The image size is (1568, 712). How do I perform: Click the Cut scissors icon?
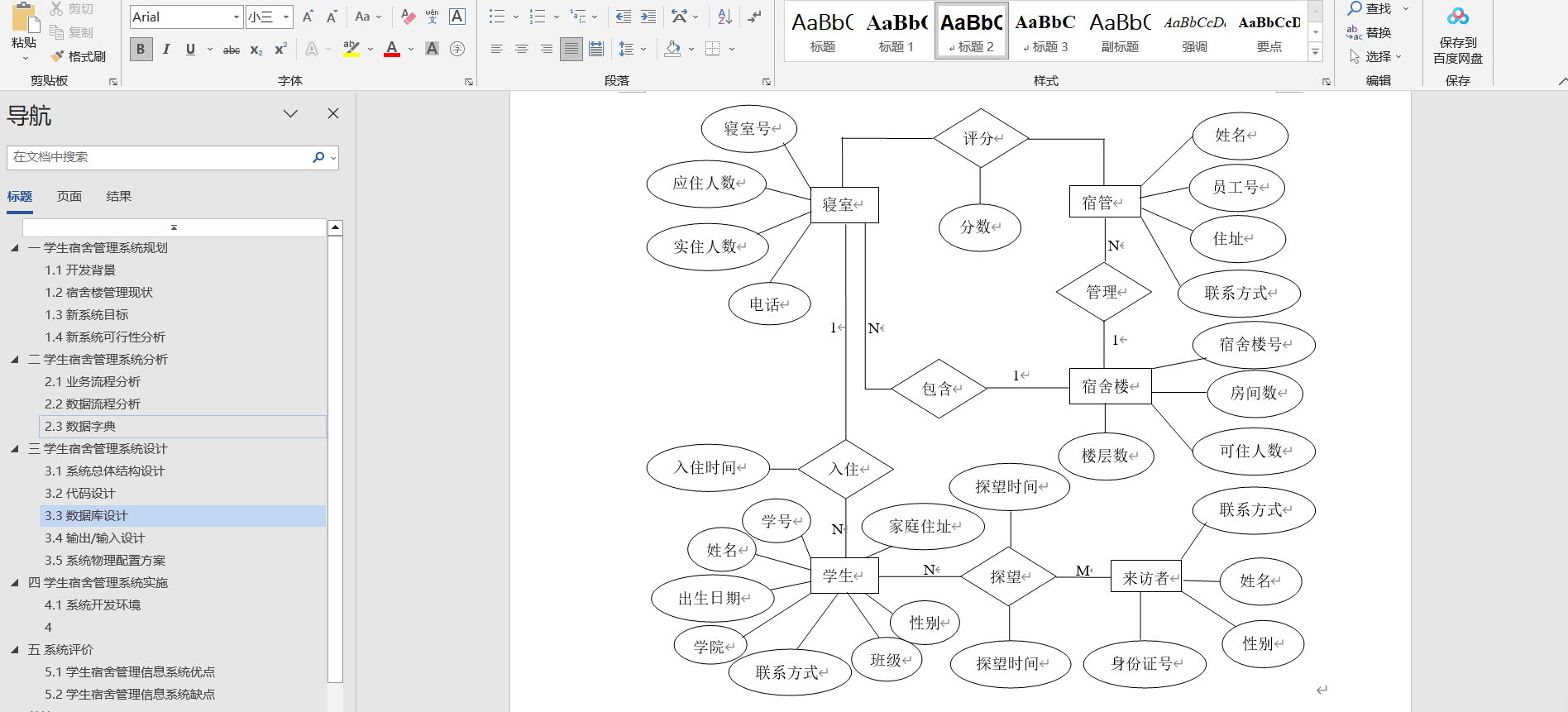point(56,8)
